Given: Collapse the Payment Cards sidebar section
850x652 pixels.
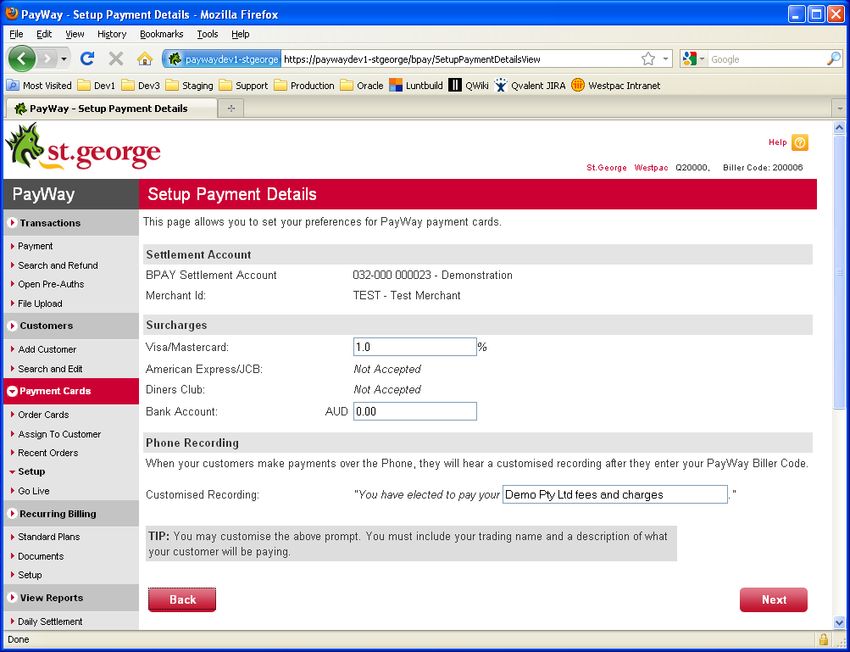Looking at the screenshot, I should point(71,391).
